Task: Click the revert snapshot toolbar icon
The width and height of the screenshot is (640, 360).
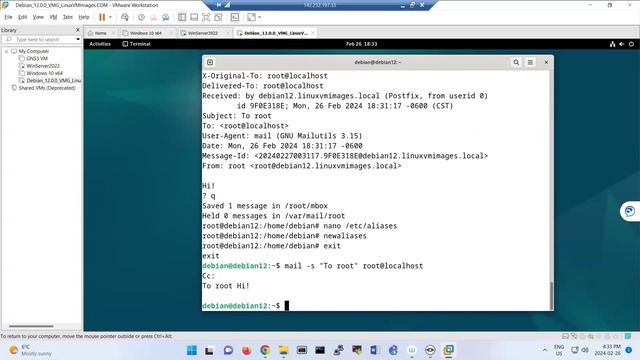Action: pos(153,17)
